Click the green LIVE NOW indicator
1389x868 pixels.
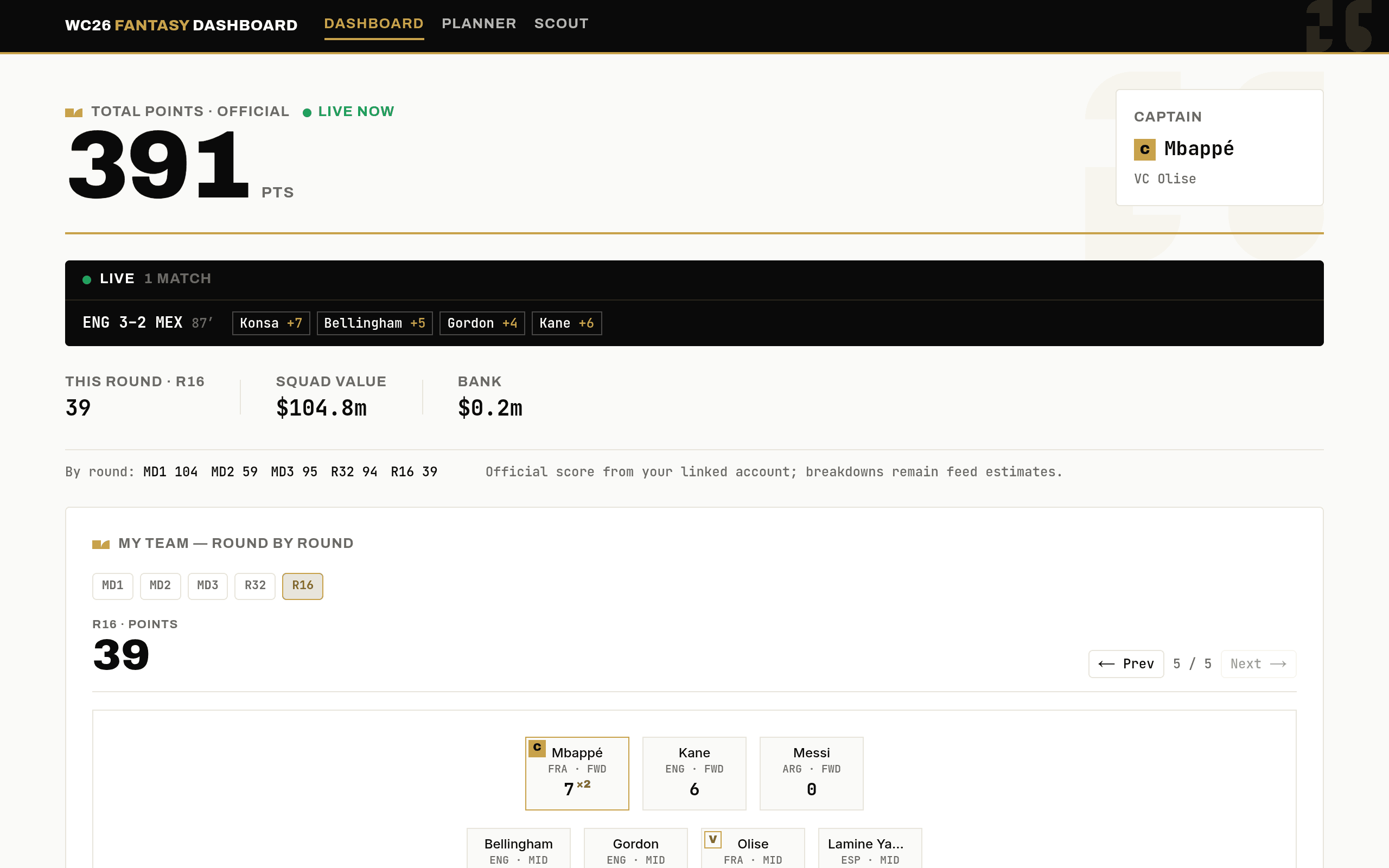[x=348, y=111]
